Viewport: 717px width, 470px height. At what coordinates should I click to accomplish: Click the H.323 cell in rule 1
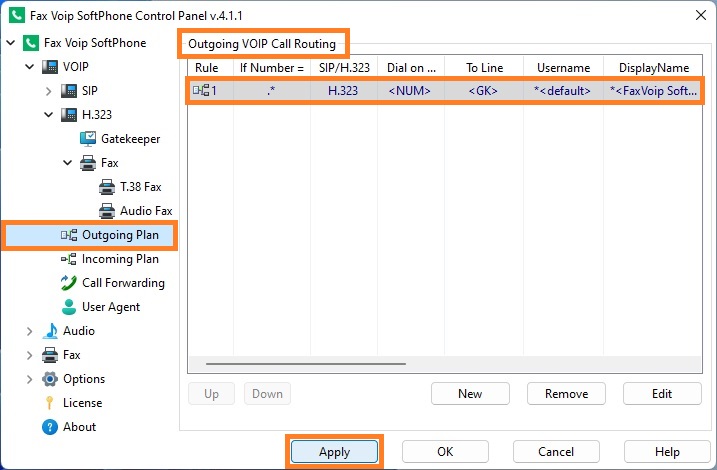click(343, 91)
